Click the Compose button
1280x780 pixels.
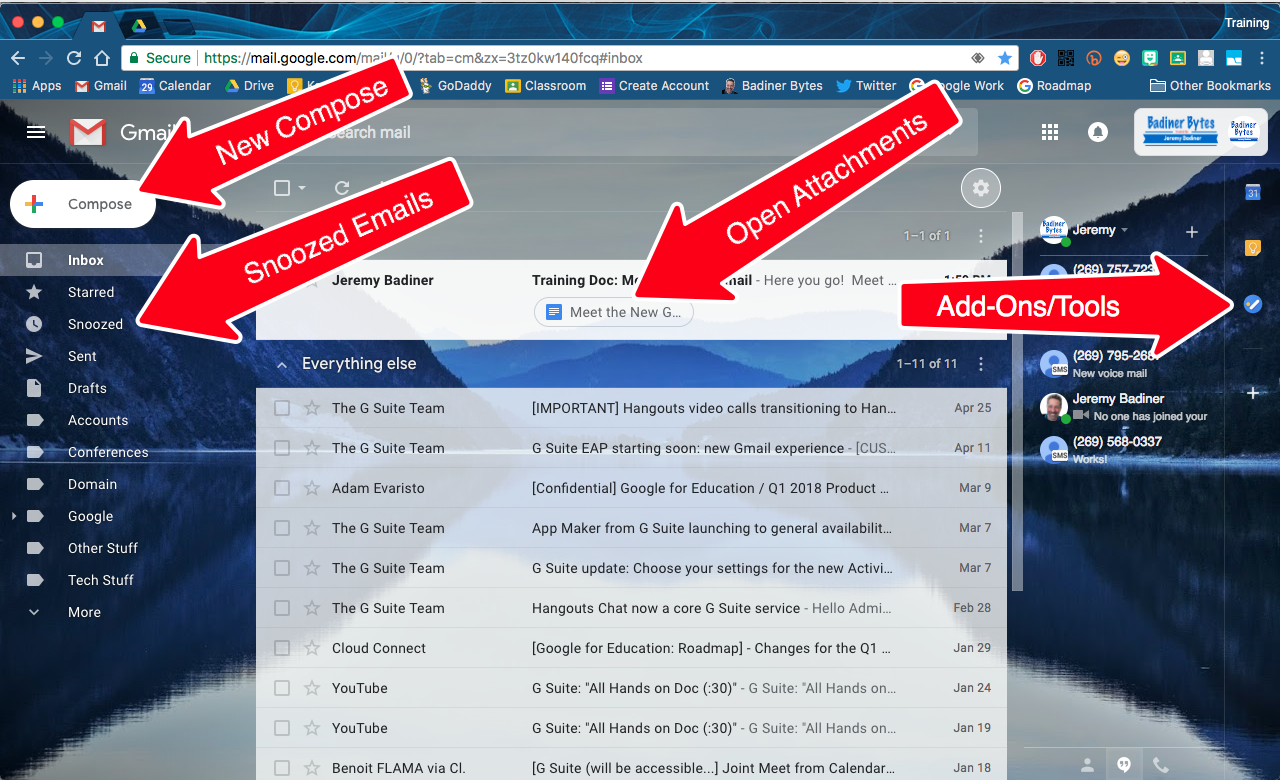[83, 204]
